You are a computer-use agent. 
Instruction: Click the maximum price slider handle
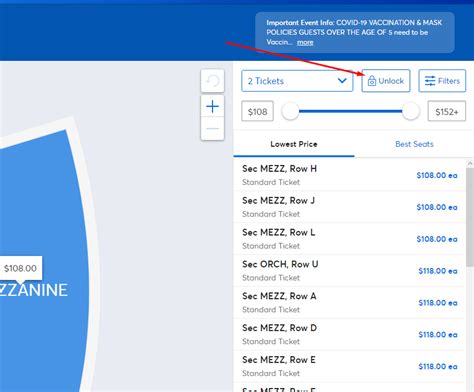pyautogui.click(x=411, y=111)
